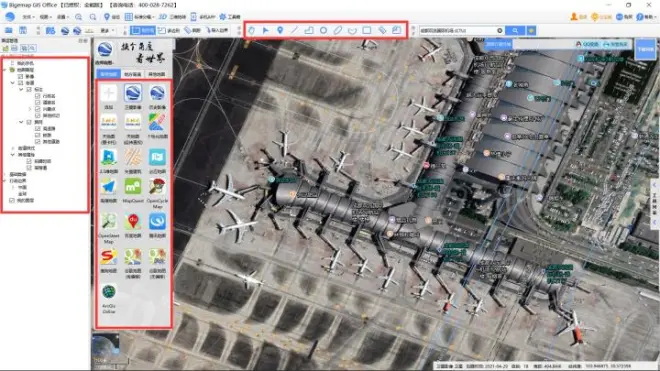This screenshot has height=371, width=660.
Task: Toggle the last checkbox at the tree bottom
Action: click(x=12, y=200)
